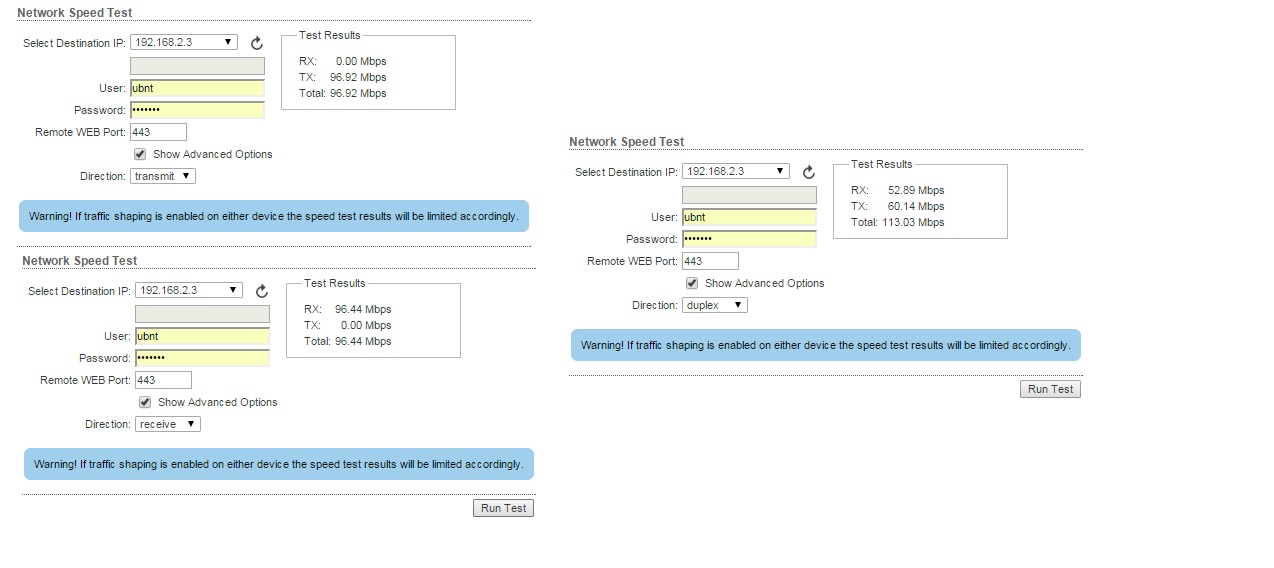
Task: Click refresh icon in the transmit test panel
Action: (256, 43)
